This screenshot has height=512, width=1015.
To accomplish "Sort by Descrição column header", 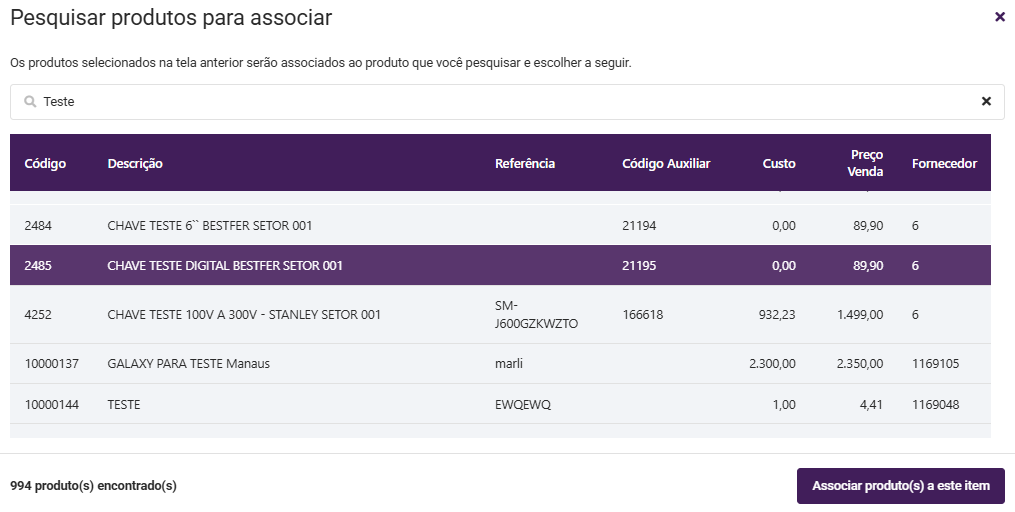I will point(135,163).
